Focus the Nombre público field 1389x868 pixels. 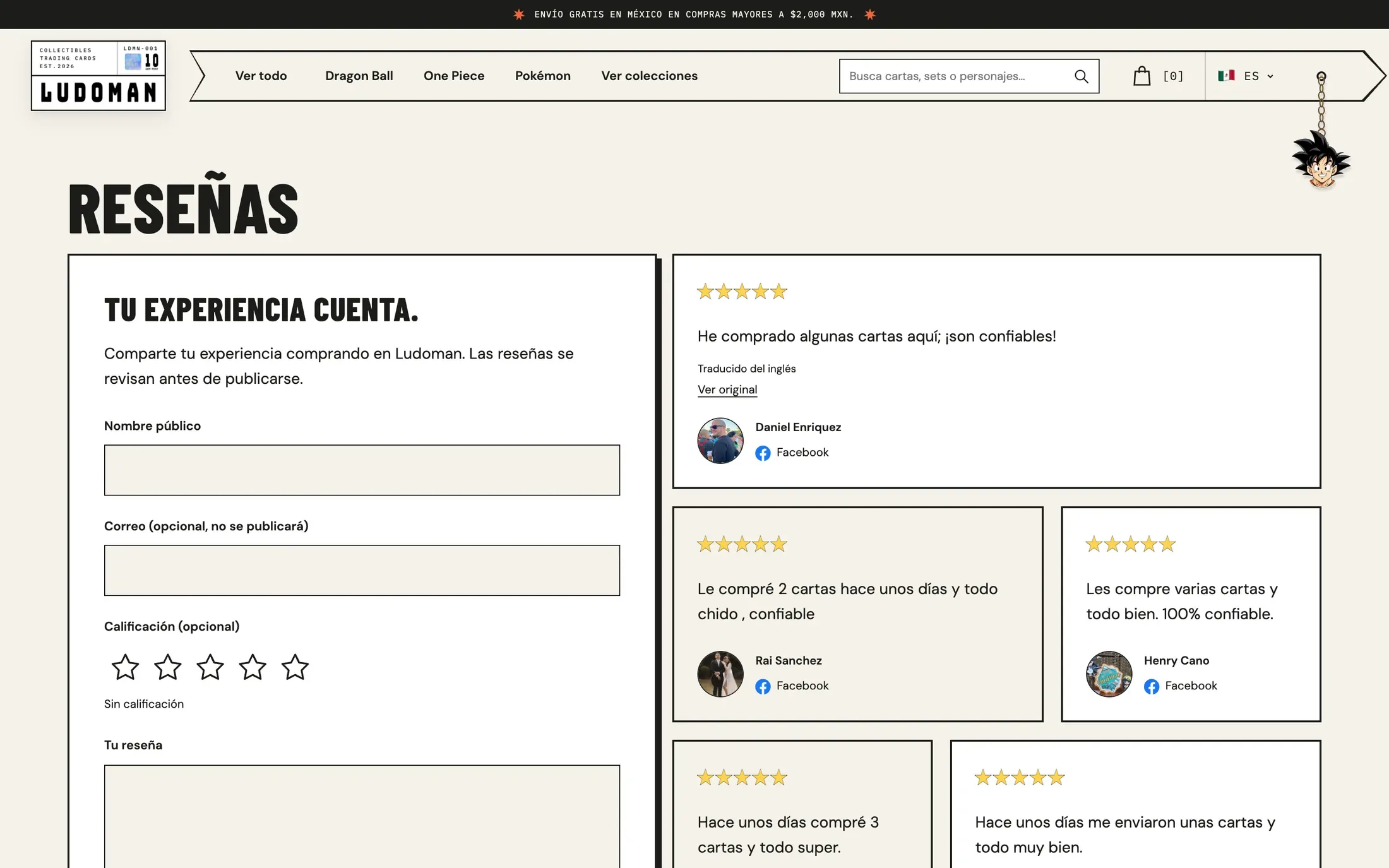pyautogui.click(x=362, y=470)
